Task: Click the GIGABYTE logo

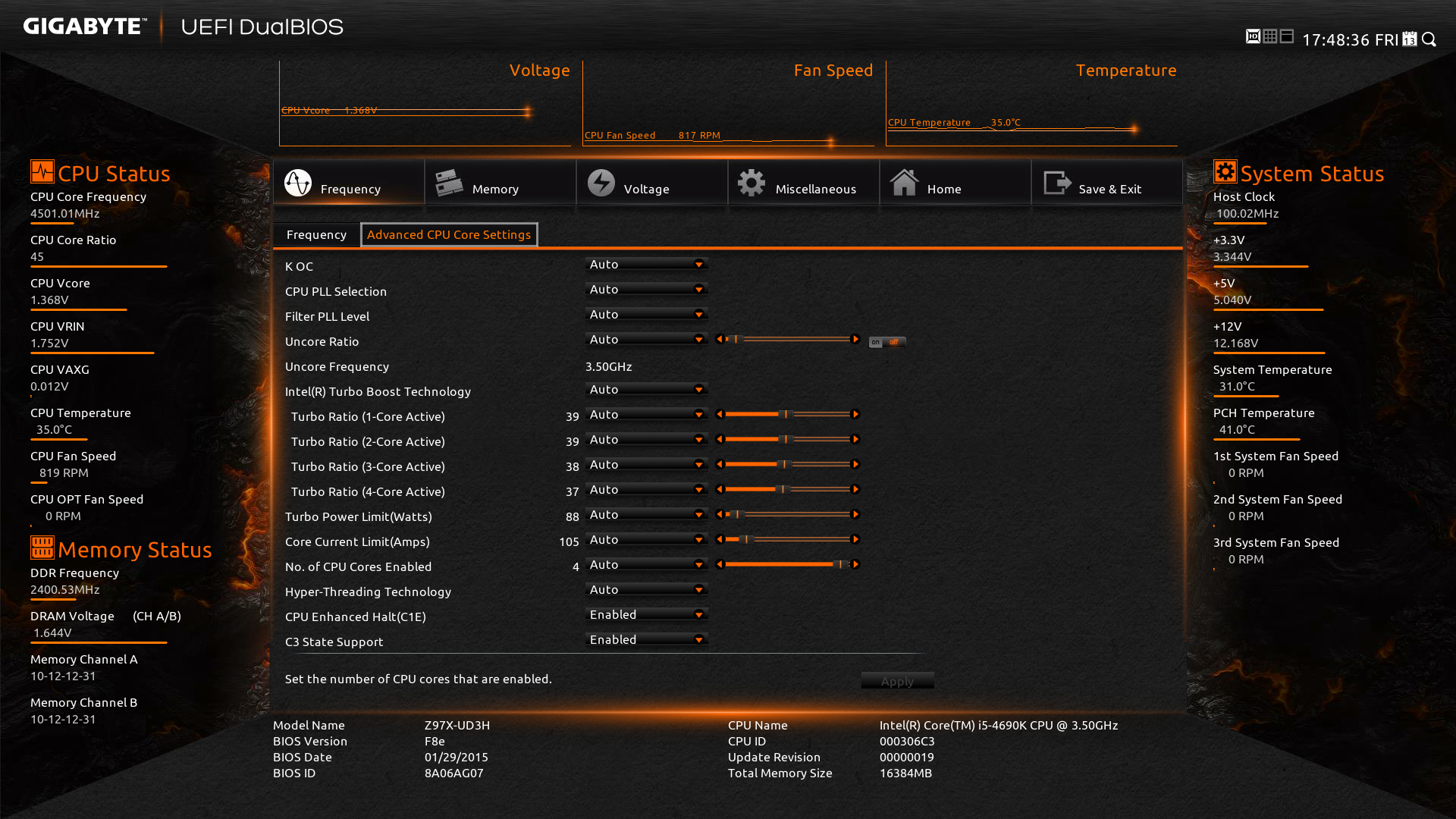Action: click(84, 27)
